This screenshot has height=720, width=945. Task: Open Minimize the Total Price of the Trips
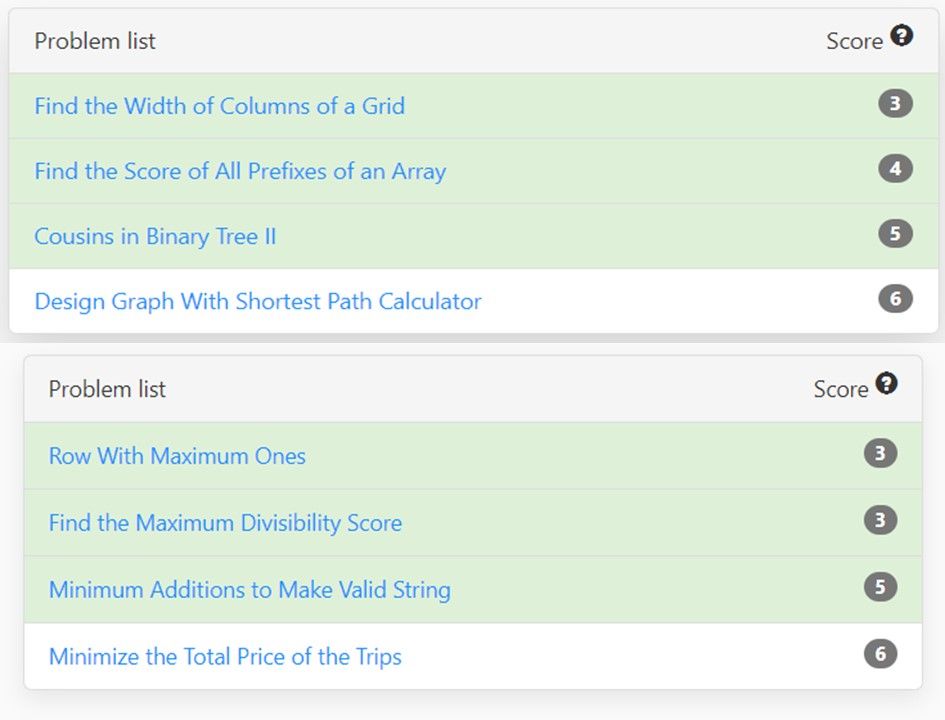click(225, 657)
